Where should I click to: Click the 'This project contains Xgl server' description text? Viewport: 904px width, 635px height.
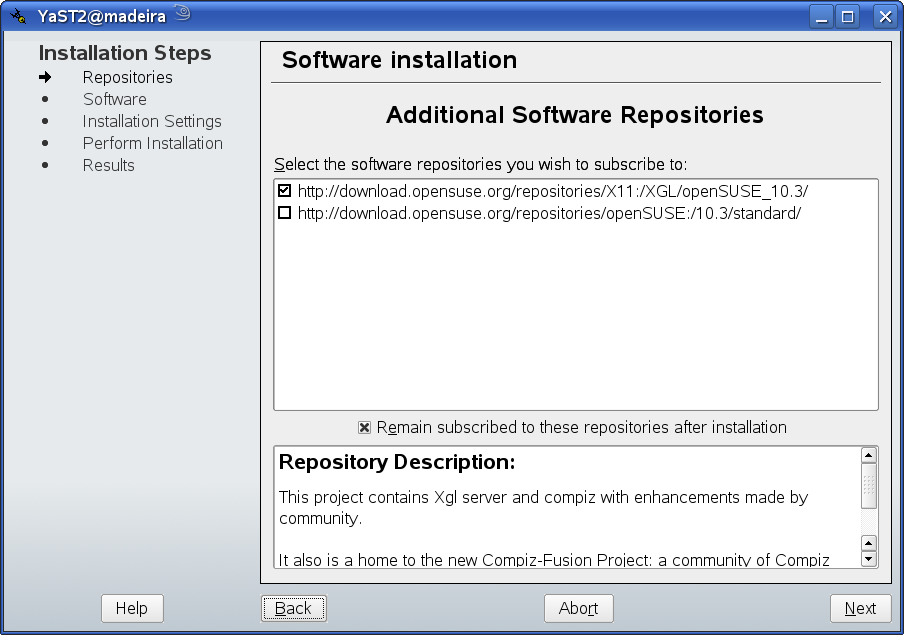coord(543,508)
